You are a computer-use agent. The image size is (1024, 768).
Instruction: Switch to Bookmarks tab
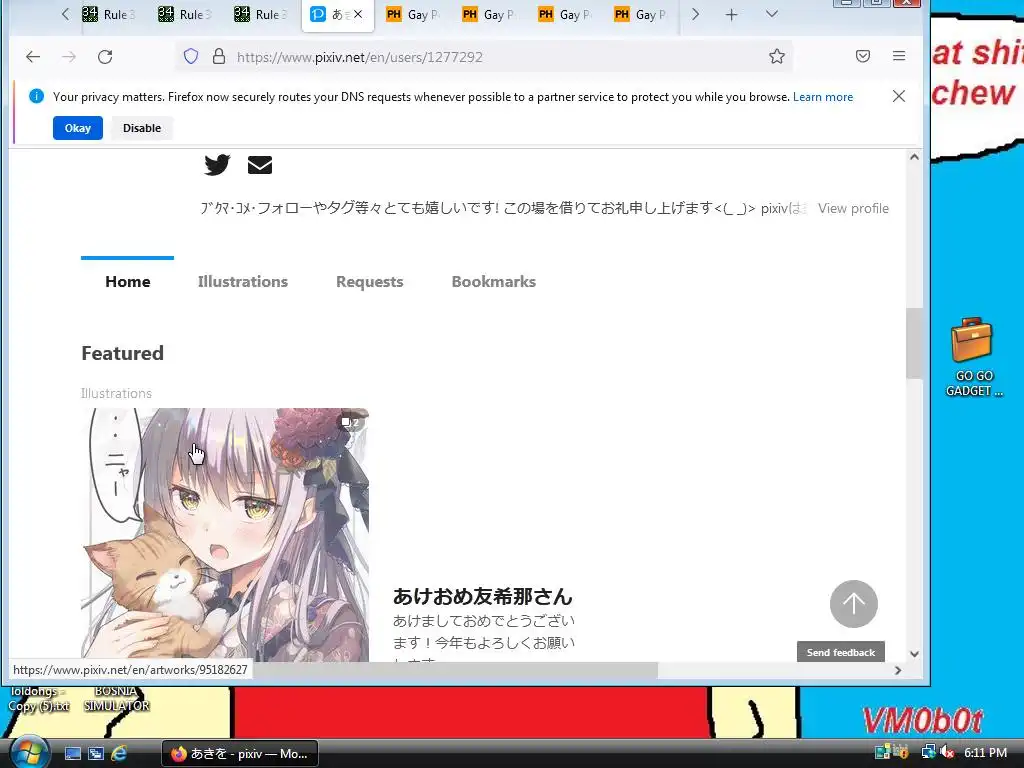[x=494, y=281]
